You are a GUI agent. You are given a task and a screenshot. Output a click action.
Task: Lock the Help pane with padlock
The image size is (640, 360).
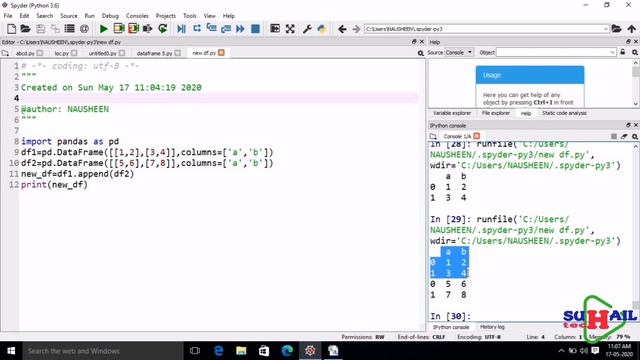click(622, 52)
